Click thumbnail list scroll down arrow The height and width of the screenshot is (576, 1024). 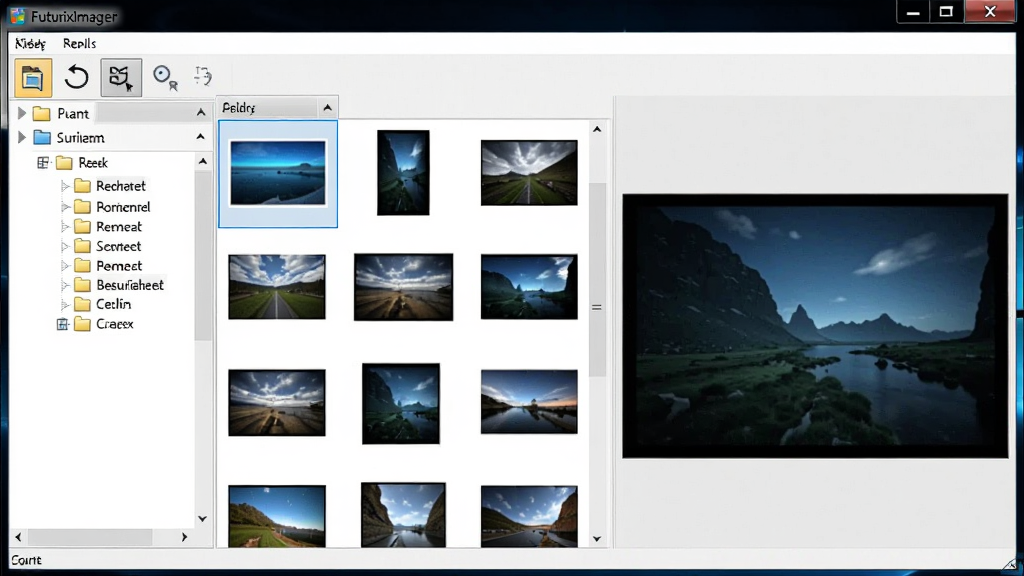(597, 539)
